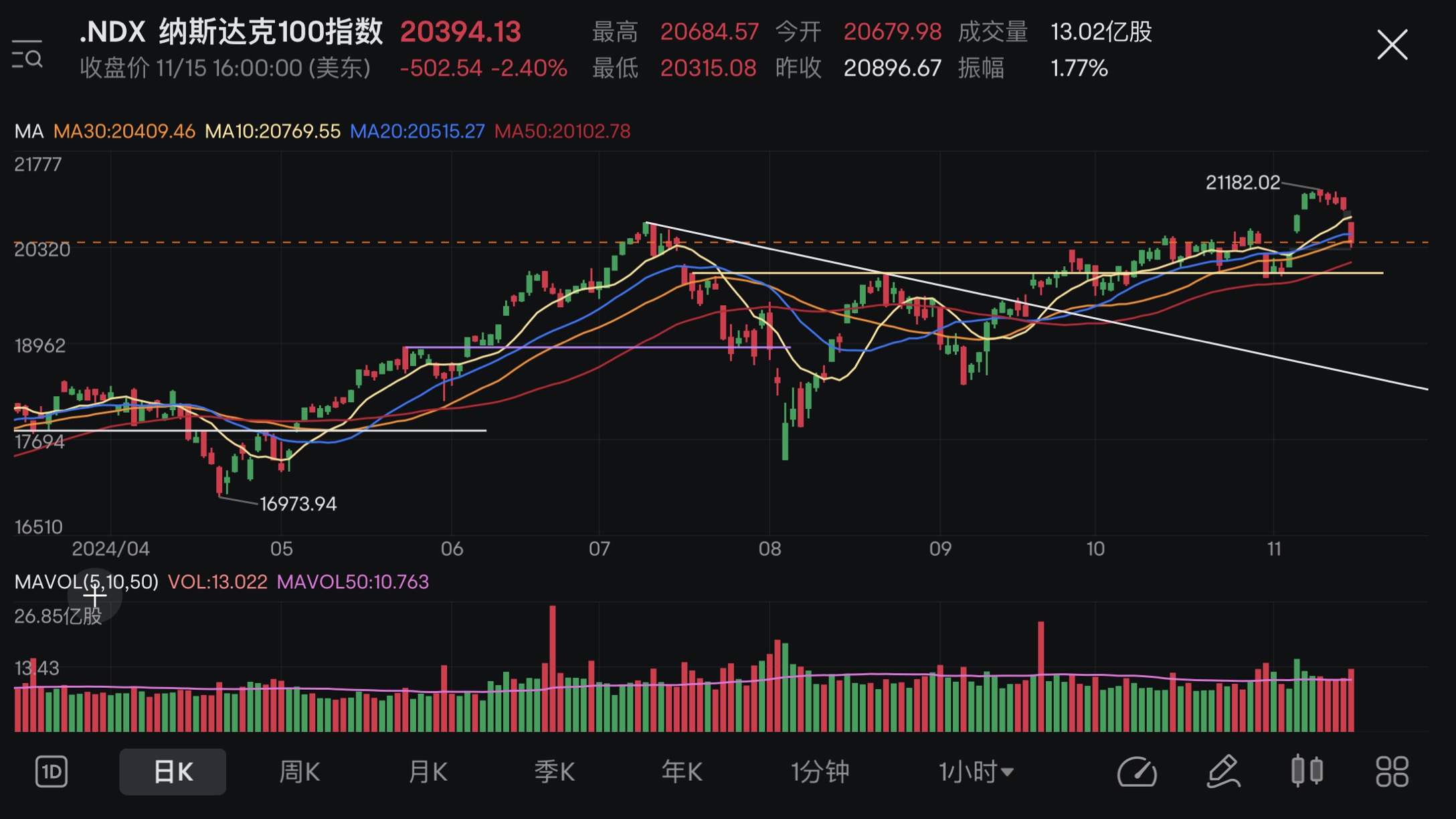Tap the 成交量 13.02亿股 volume figure

(x=1055, y=31)
